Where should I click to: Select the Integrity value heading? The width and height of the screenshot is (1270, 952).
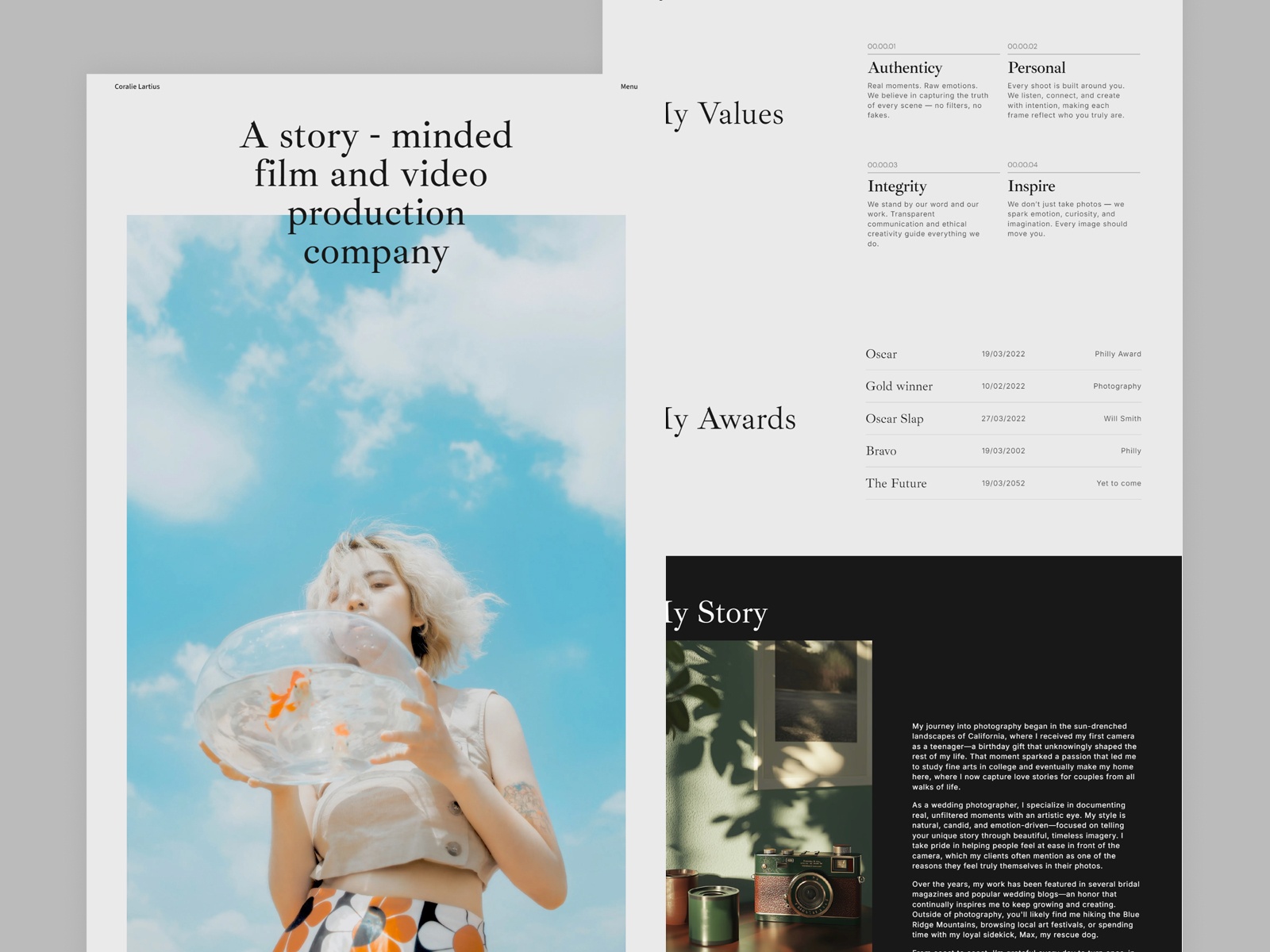897,186
